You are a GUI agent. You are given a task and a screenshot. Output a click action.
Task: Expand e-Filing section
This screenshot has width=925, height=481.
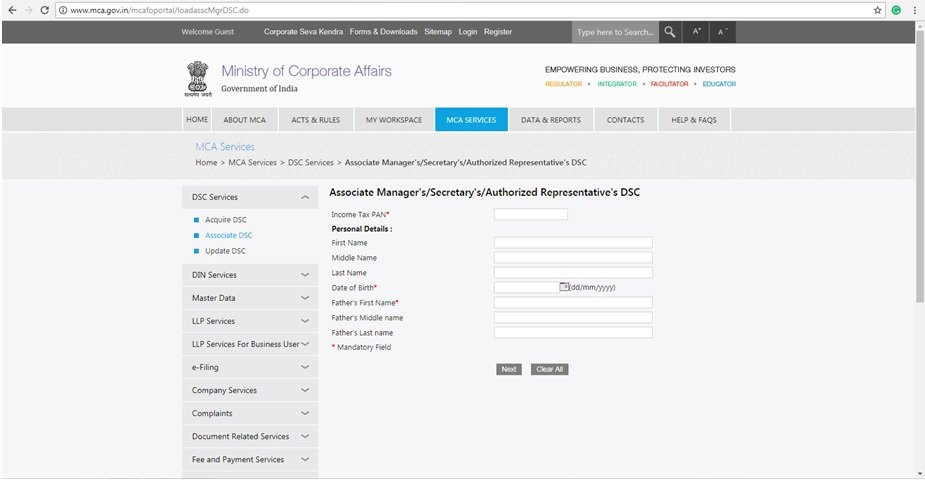250,367
